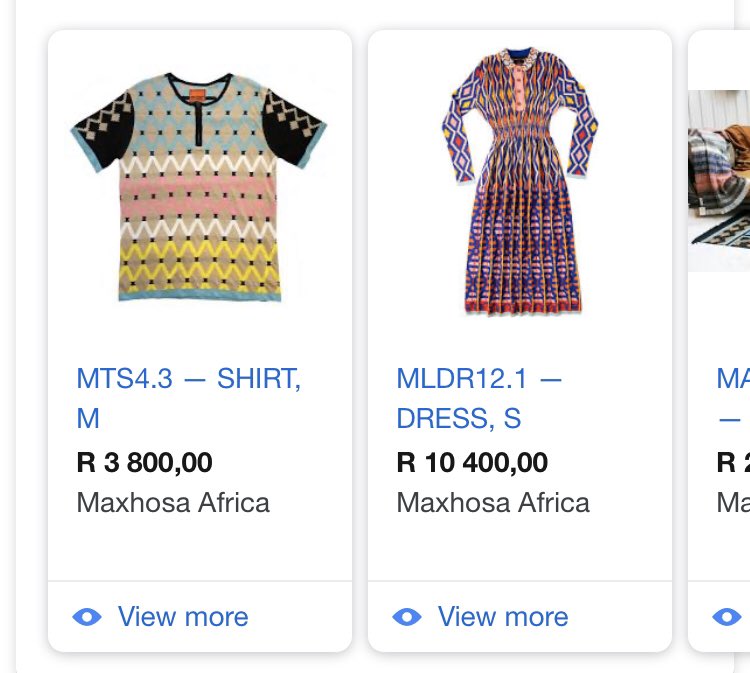Open the patterned shirt product image
The width and height of the screenshot is (750, 673).
pos(199,187)
